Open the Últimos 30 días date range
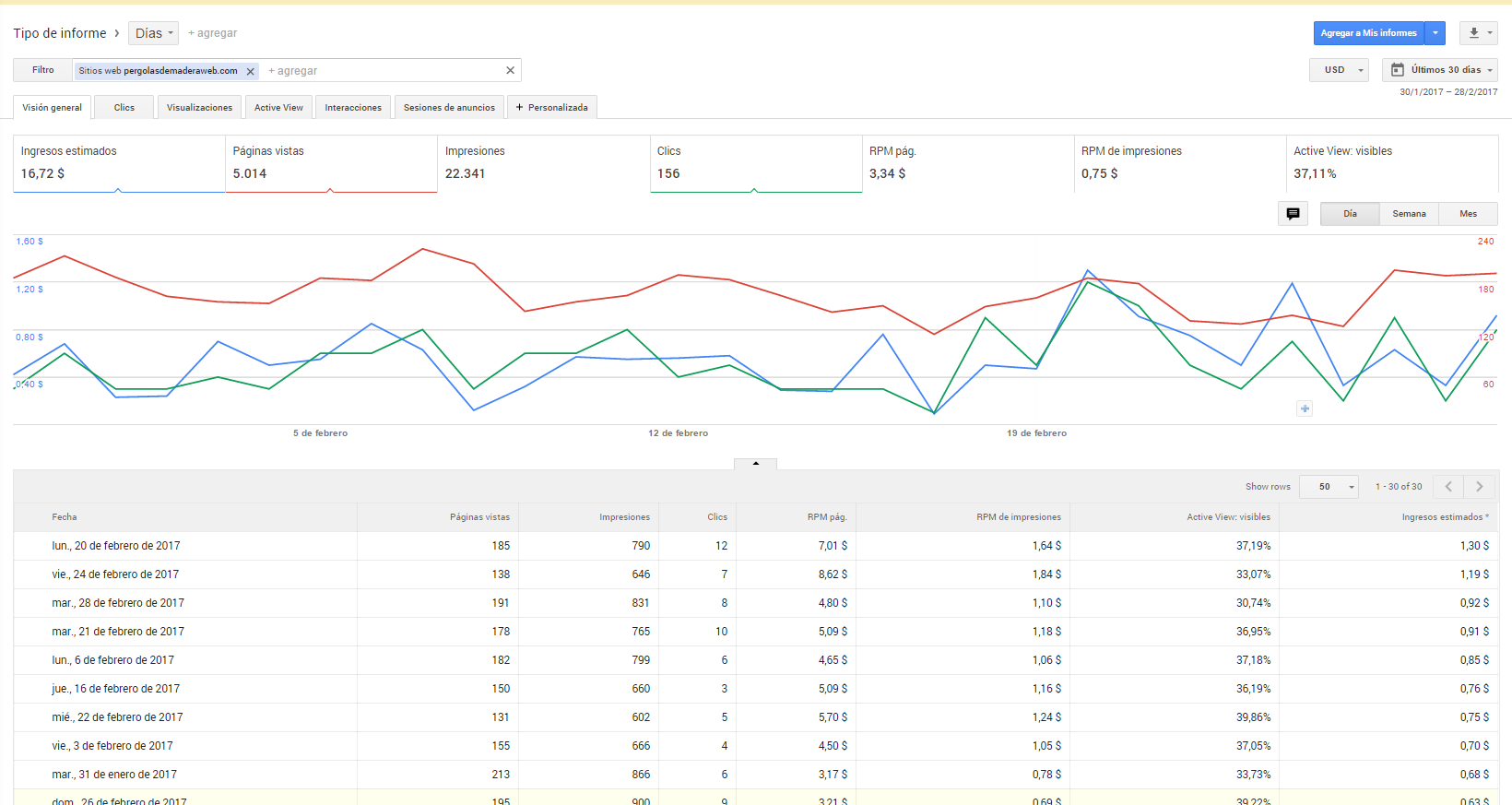 [x=1440, y=70]
